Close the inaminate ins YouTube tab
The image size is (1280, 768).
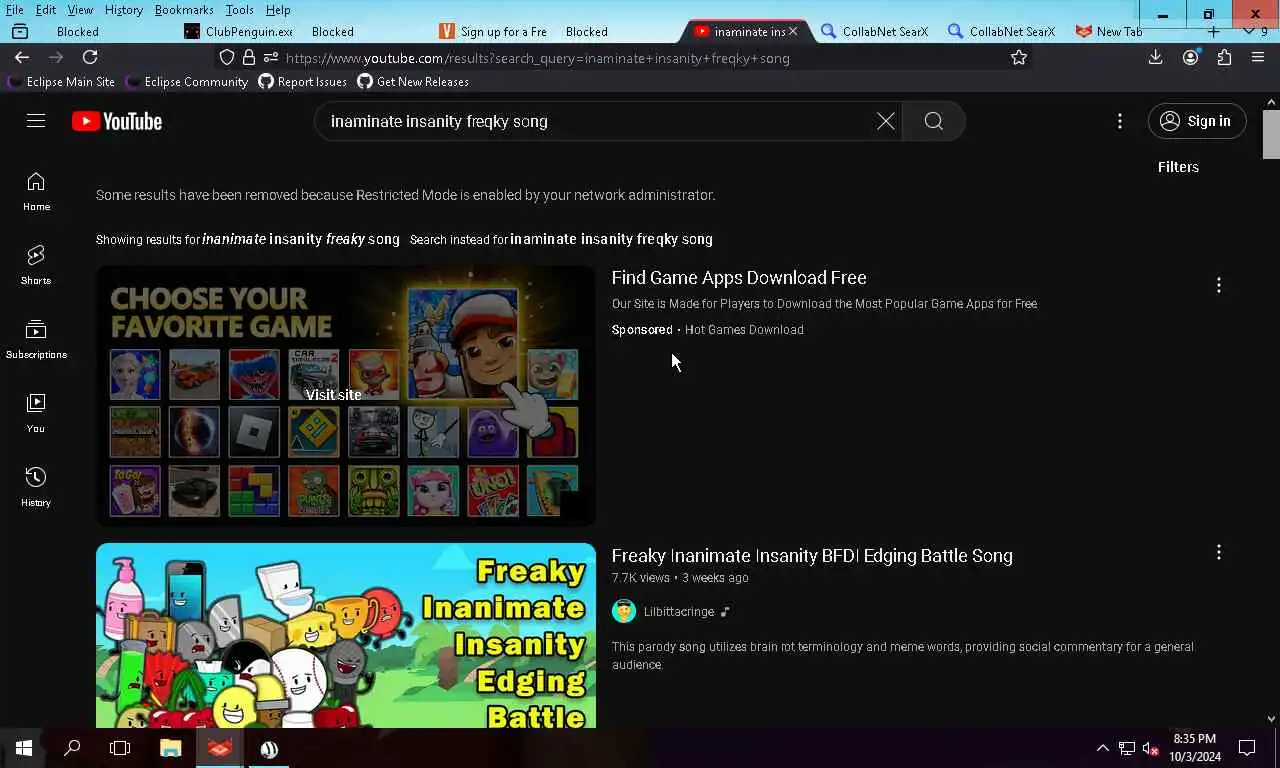click(x=793, y=31)
